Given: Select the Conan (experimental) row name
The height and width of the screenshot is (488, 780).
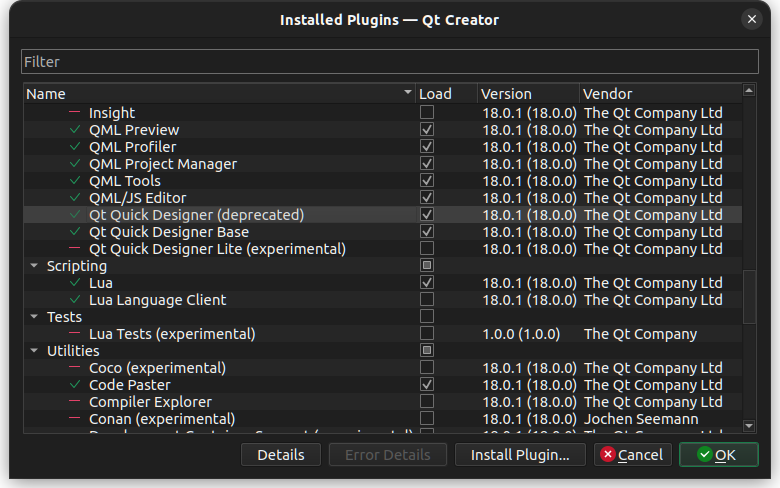Looking at the screenshot, I should tap(162, 419).
